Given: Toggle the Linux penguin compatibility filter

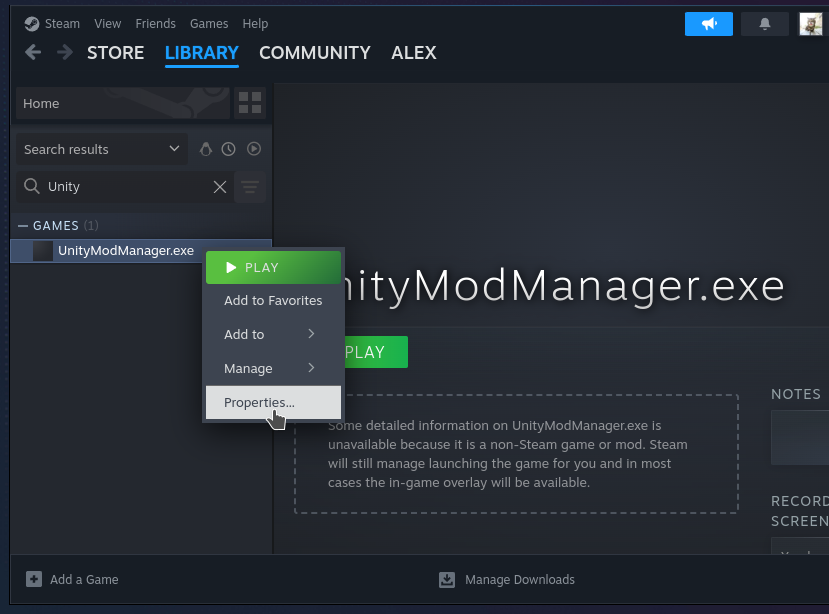Looking at the screenshot, I should 206,149.
